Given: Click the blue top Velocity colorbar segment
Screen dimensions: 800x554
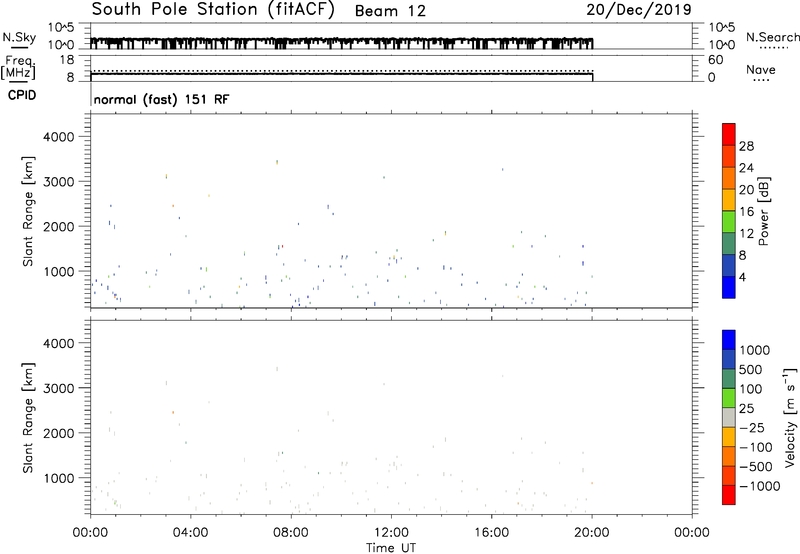Looking at the screenshot, I should click(729, 340).
